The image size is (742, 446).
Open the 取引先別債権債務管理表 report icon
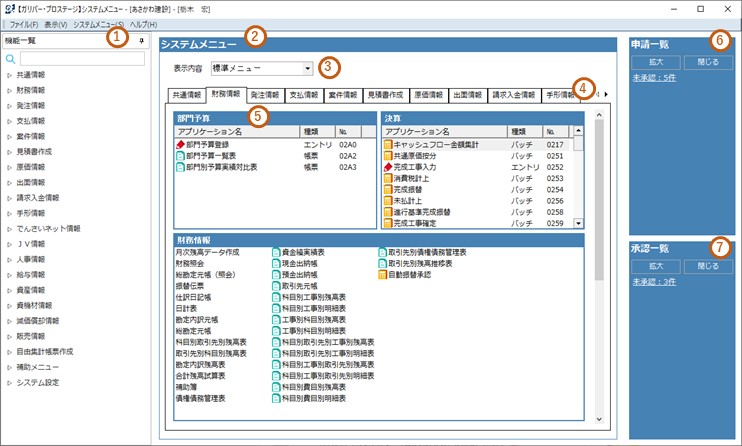pos(381,253)
